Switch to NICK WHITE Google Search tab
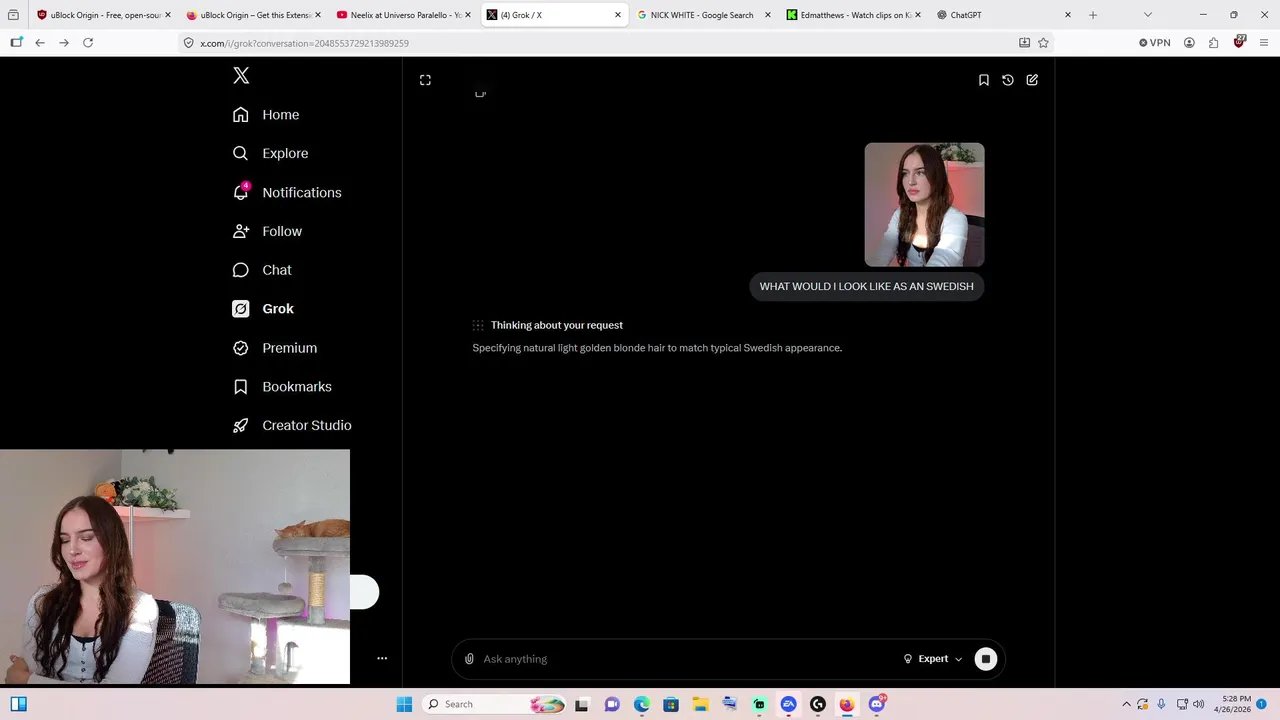Screen dimensions: 1280x720 tap(704, 15)
